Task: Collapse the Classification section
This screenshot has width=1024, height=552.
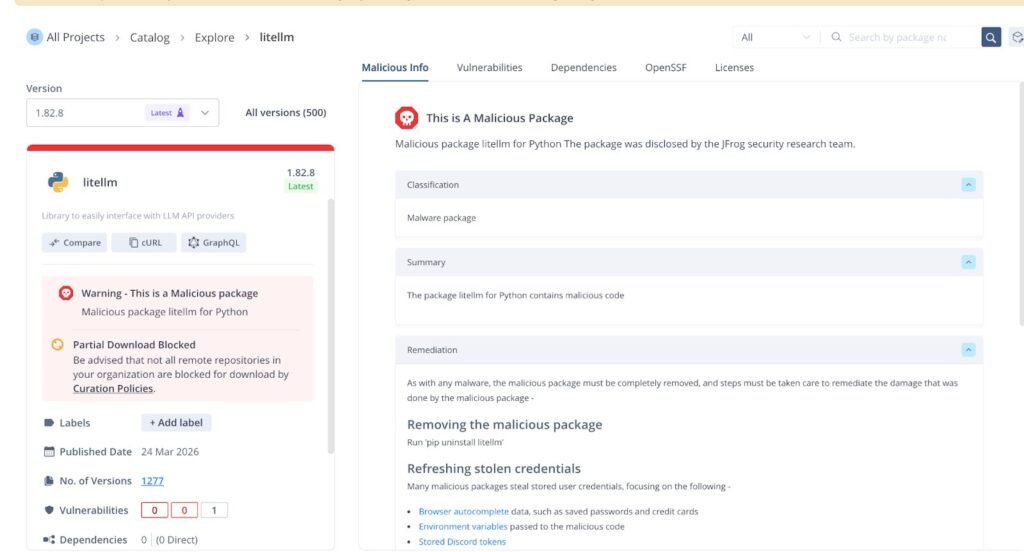Action: [x=967, y=185]
